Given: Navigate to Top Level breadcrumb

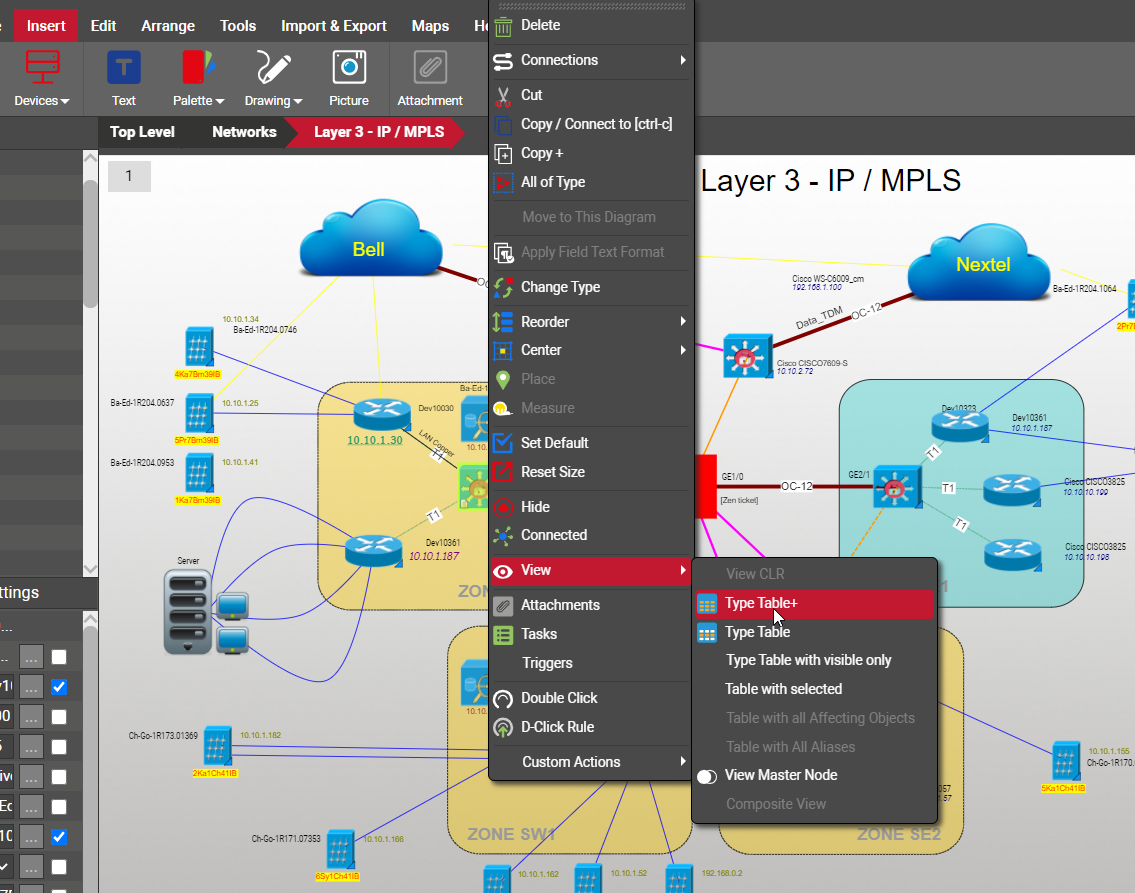Looking at the screenshot, I should 142,132.
